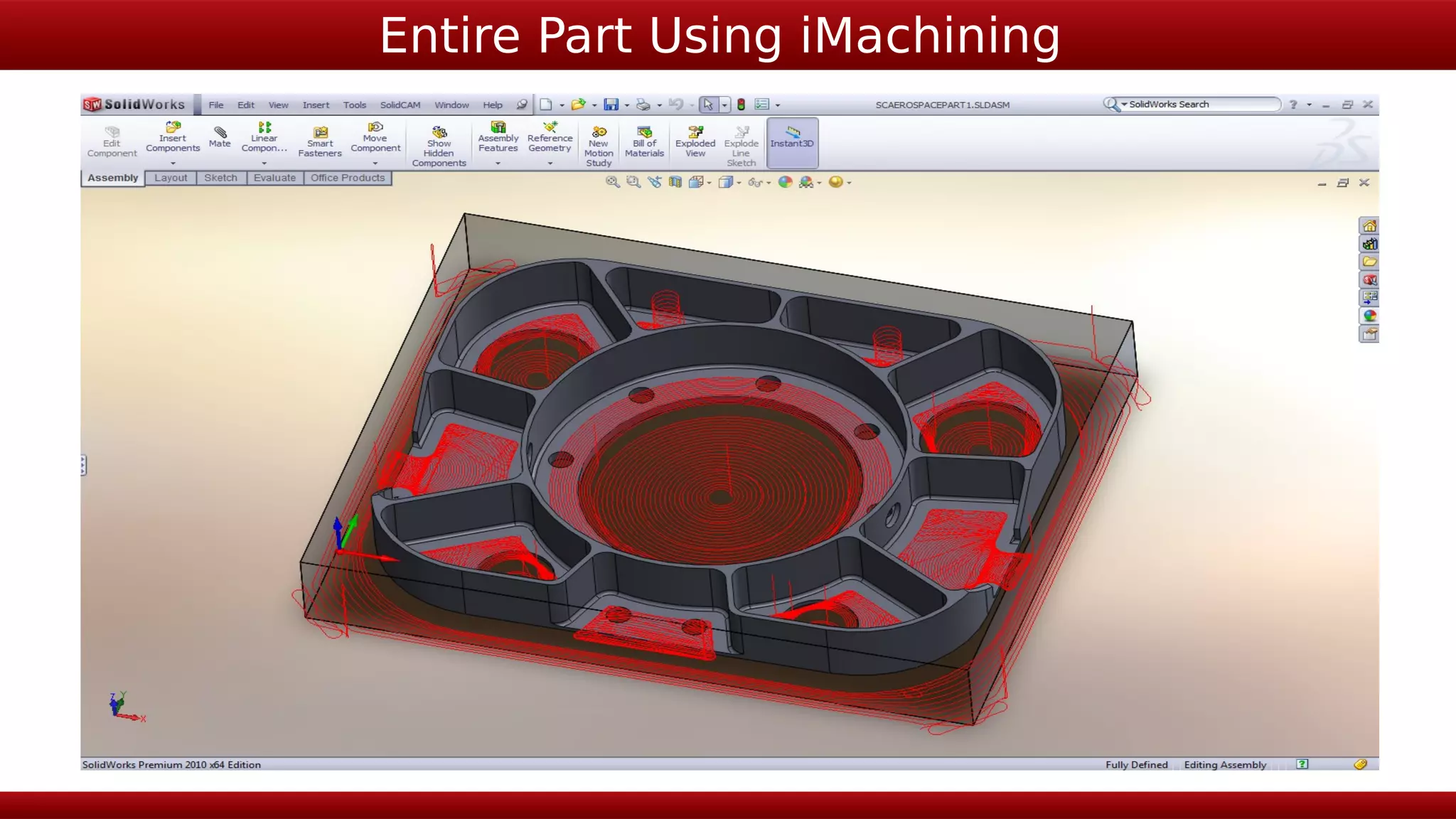Open the Insert menu

pos(316,105)
